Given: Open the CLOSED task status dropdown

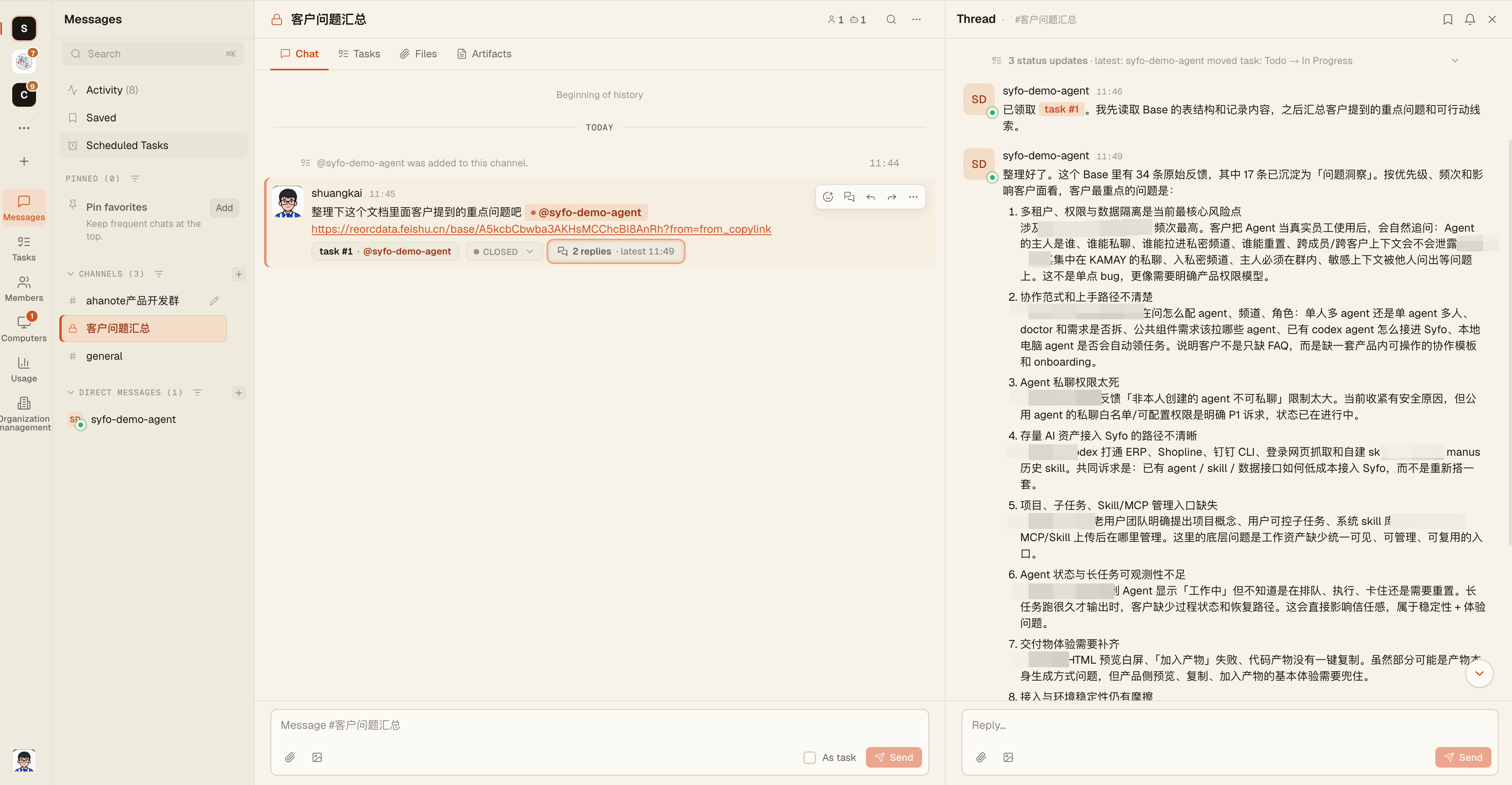Looking at the screenshot, I should coord(504,252).
